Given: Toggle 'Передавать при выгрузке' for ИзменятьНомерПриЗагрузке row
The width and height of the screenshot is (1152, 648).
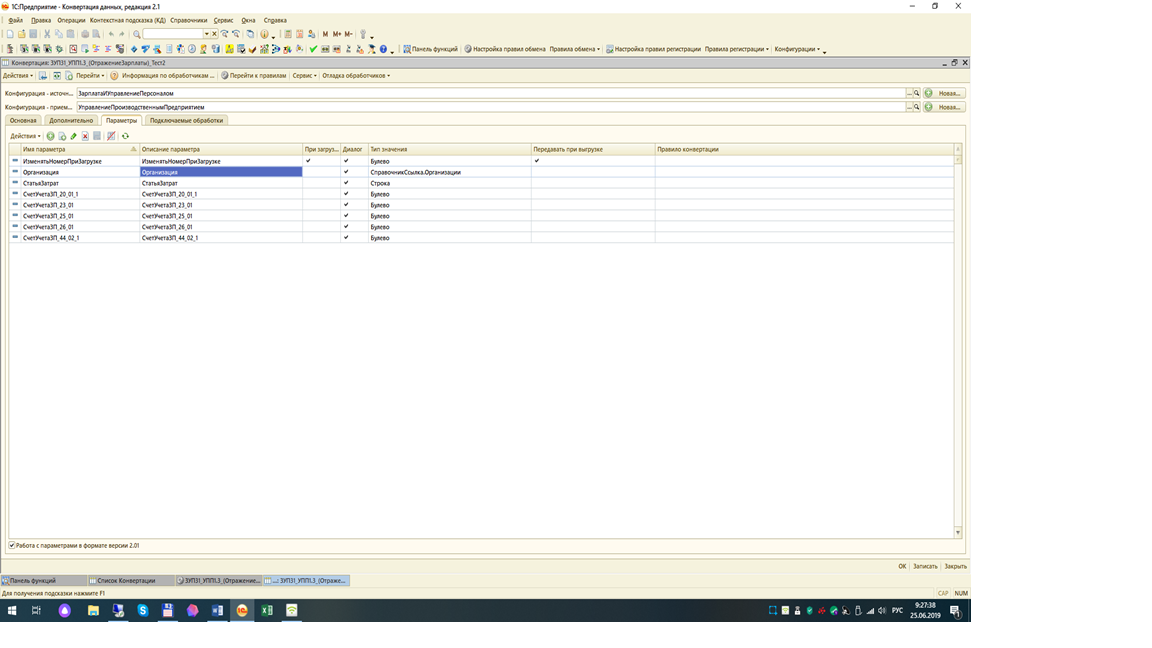Looking at the screenshot, I should tap(537, 161).
